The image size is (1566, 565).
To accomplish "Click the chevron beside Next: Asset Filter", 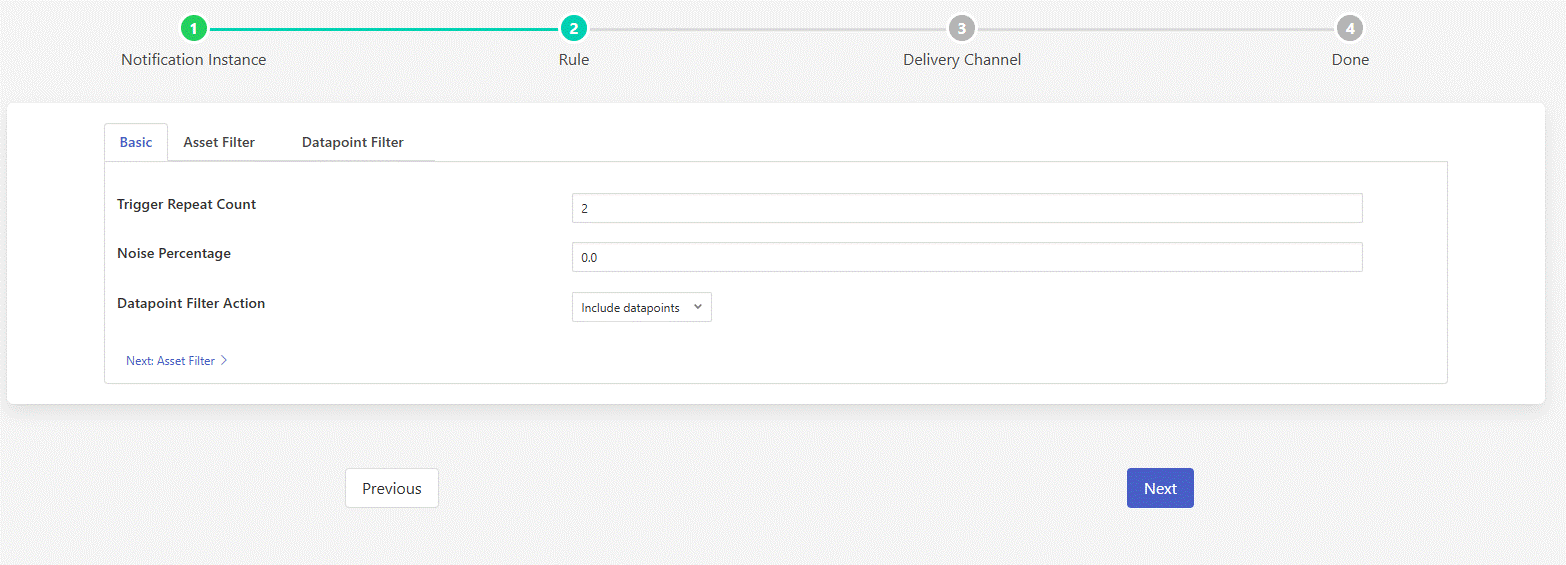I will [225, 361].
